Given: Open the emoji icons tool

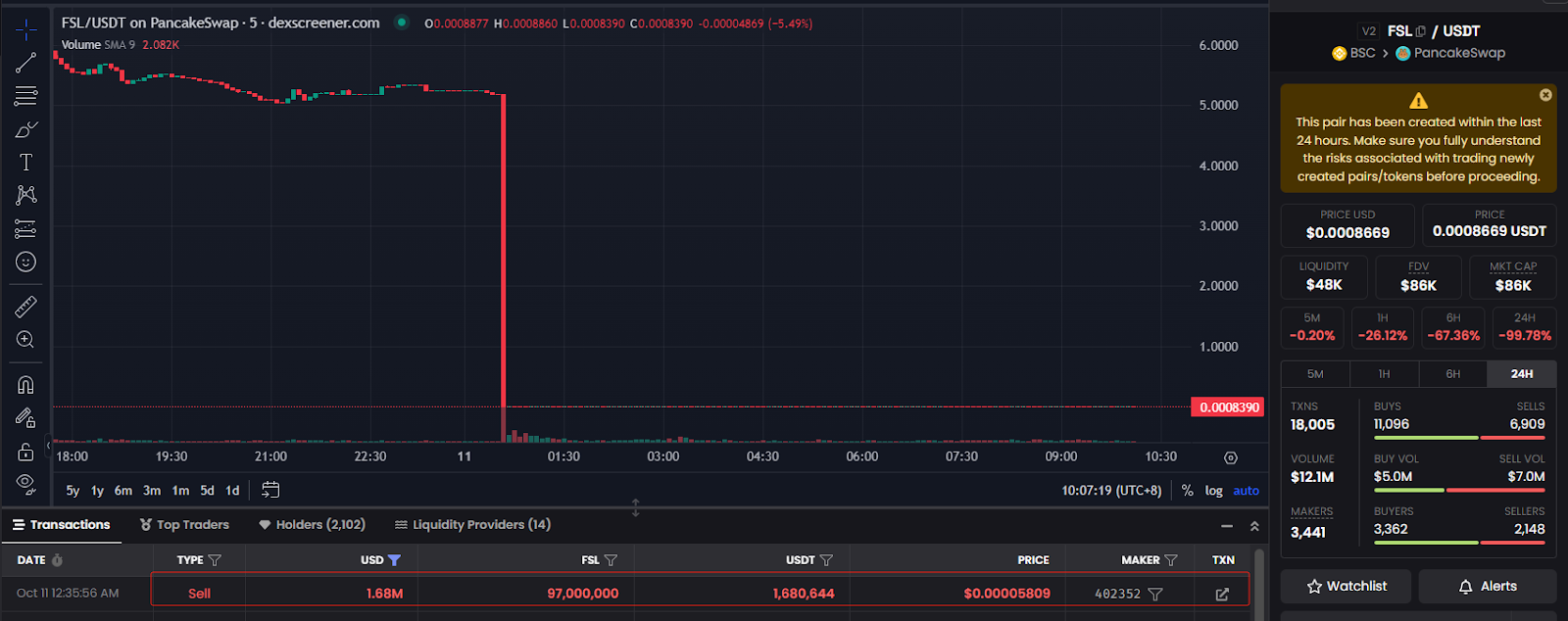Looking at the screenshot, I should [25, 262].
